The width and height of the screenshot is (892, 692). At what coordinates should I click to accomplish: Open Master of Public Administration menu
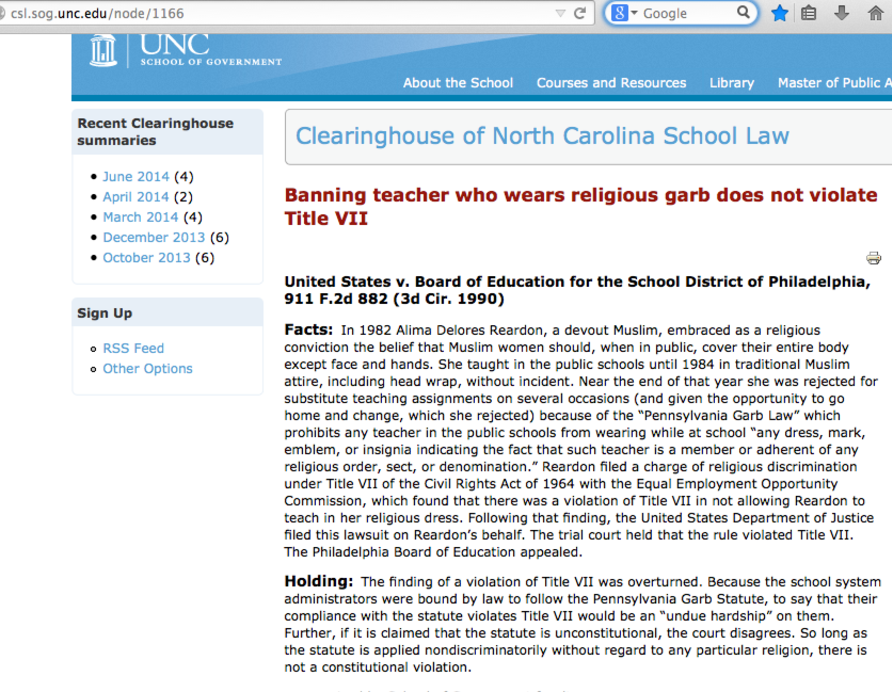click(835, 83)
